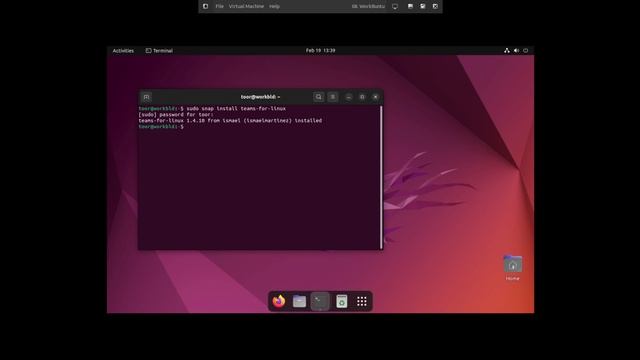The width and height of the screenshot is (640, 360).
Task: Open the Terminal search tool
Action: tap(318, 97)
